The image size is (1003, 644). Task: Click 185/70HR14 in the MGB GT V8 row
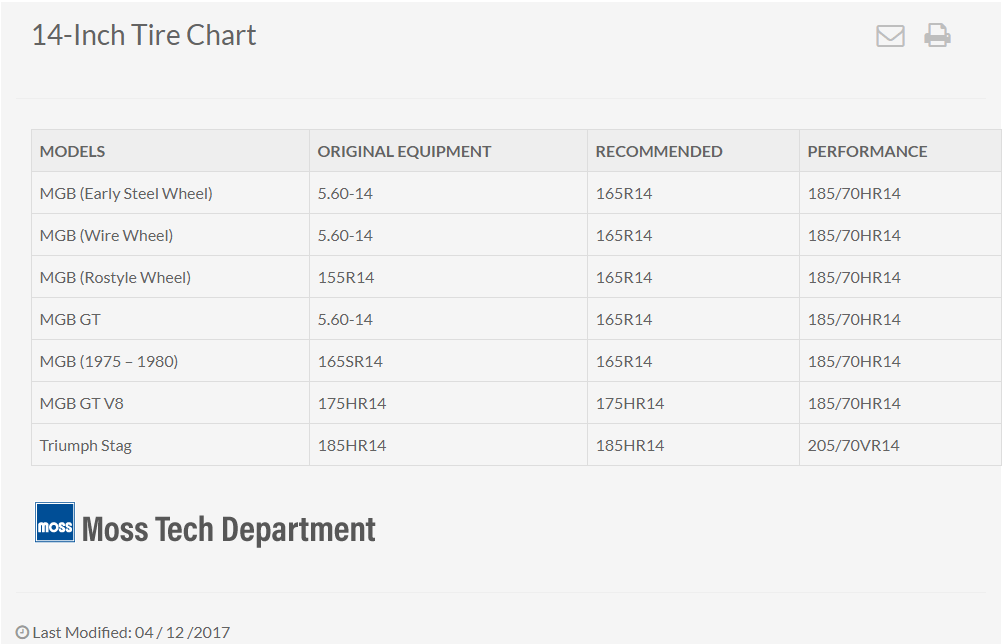click(x=854, y=404)
